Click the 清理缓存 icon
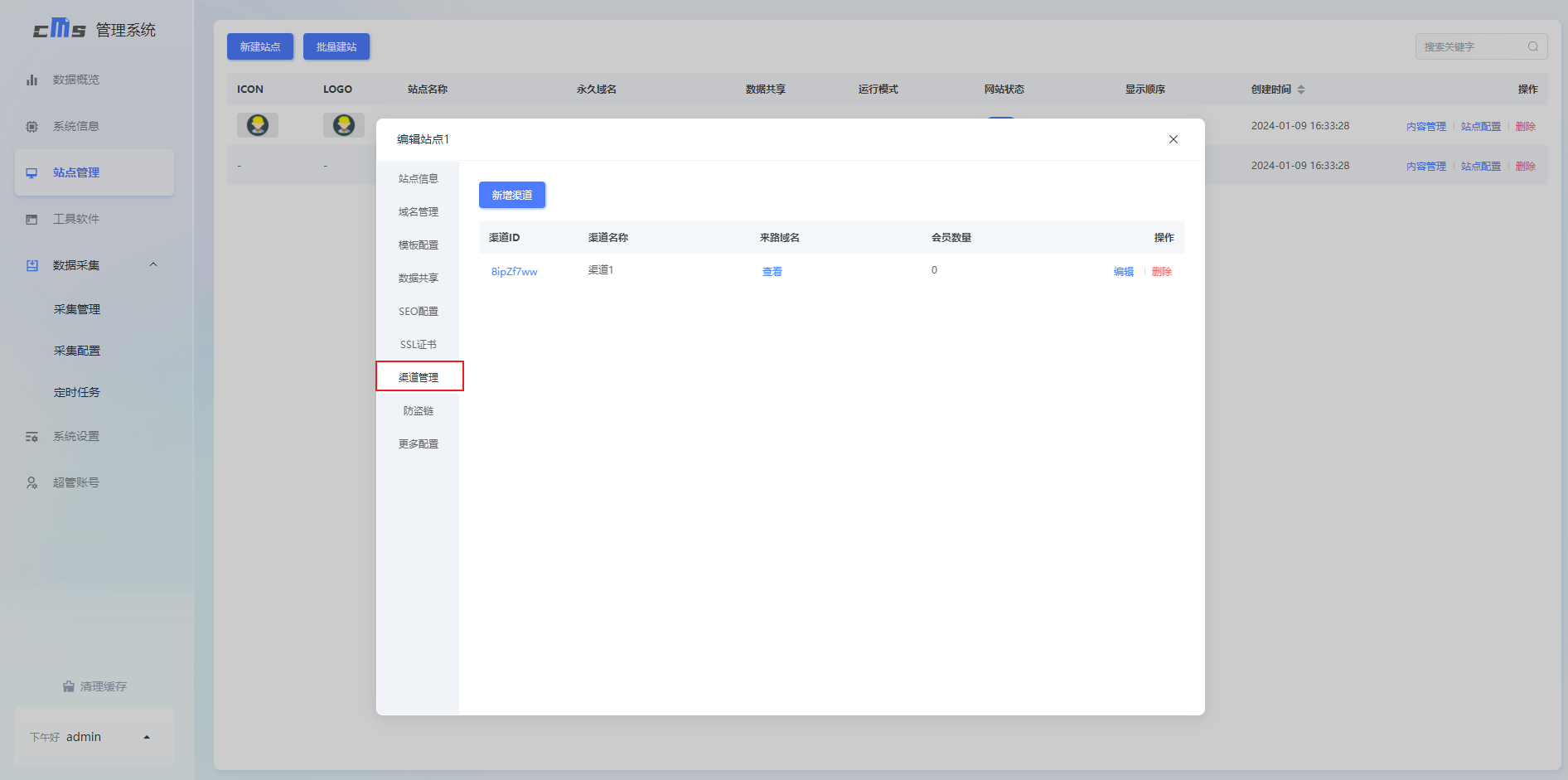The image size is (1568, 780). click(69, 686)
